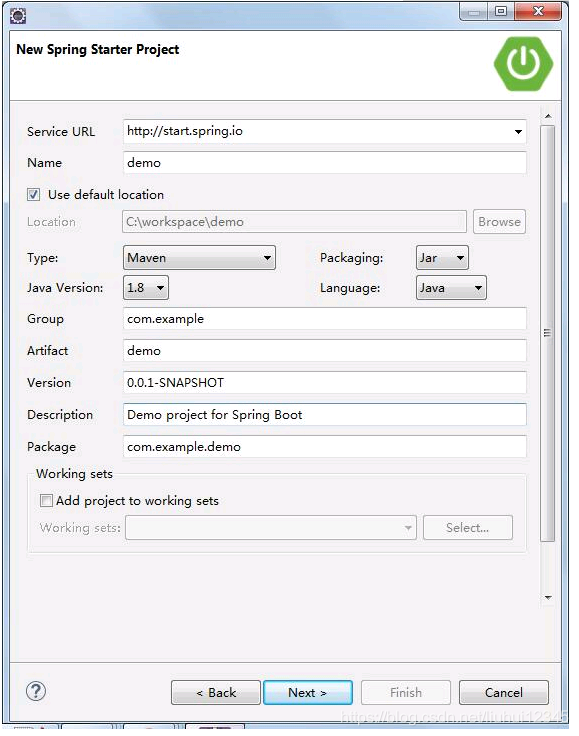Click the Location field C:\workspace\demo
Screen dimensions: 579x736
click(295, 222)
